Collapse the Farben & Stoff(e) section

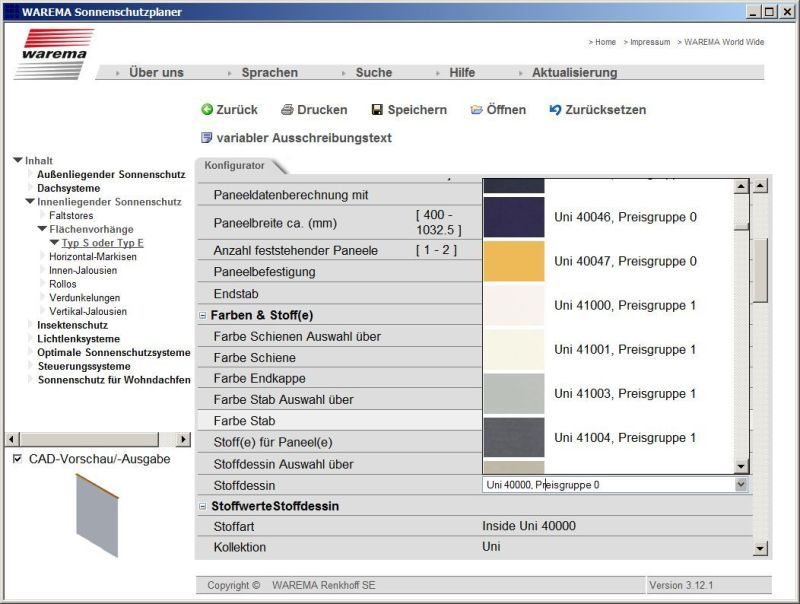click(203, 315)
